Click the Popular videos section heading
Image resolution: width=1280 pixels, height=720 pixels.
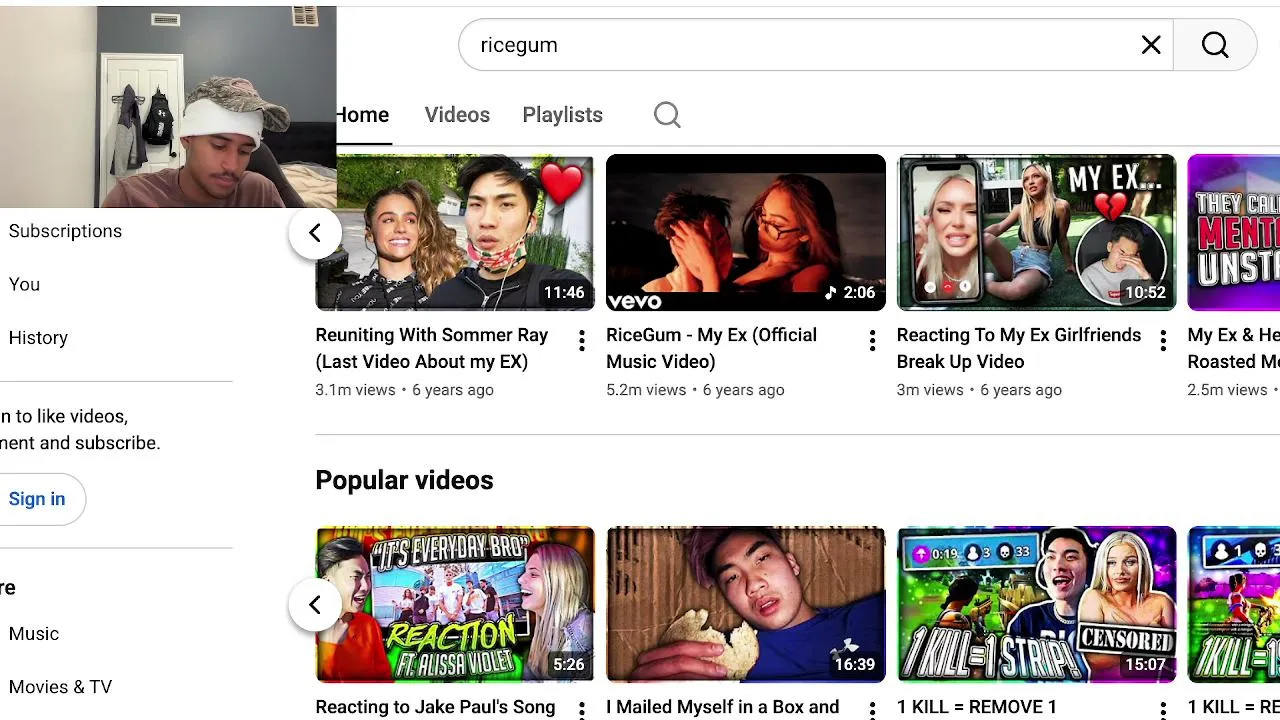[x=404, y=480]
